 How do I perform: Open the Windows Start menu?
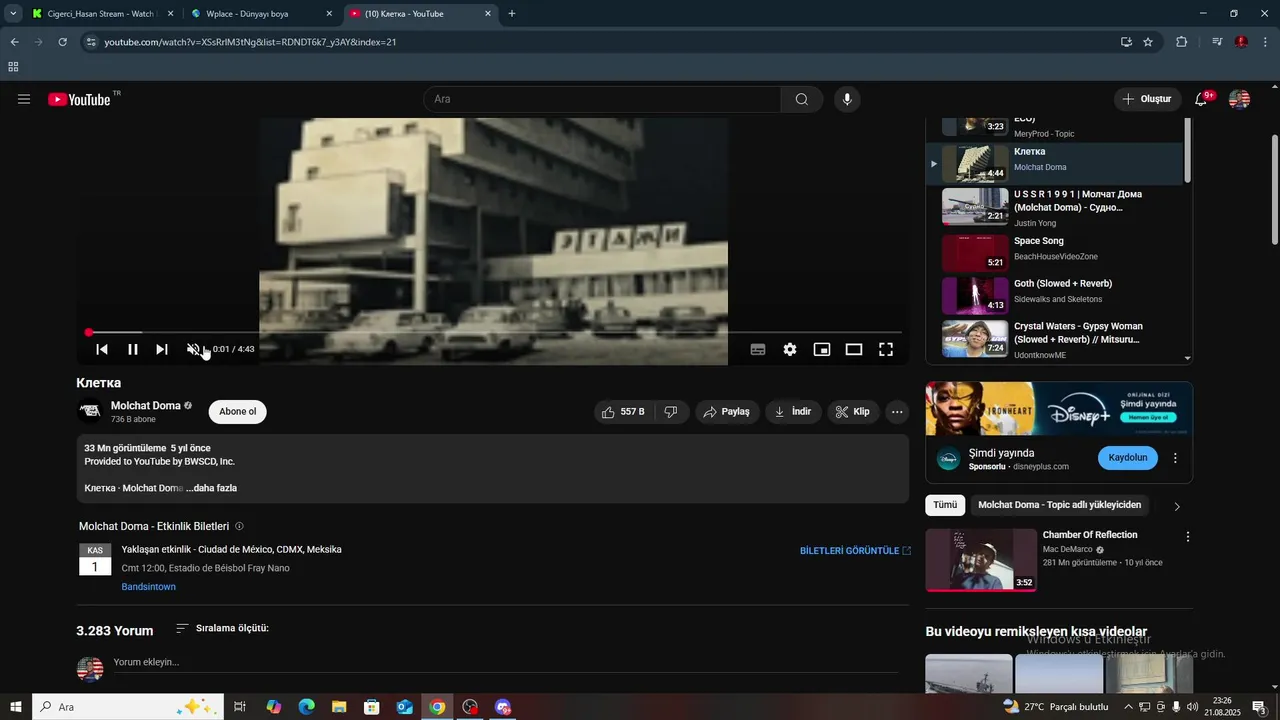coord(15,707)
